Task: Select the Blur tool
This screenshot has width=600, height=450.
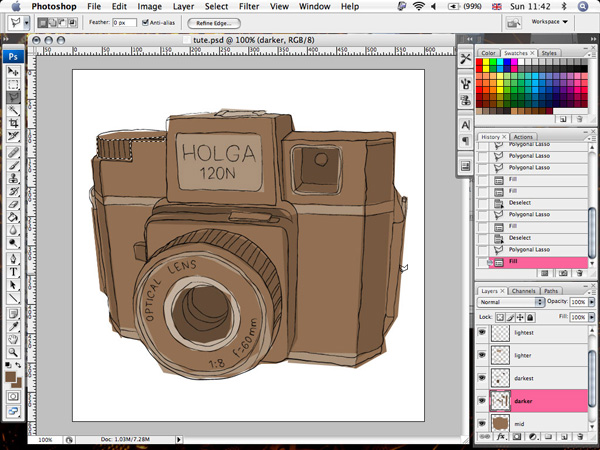Action: click(13, 230)
